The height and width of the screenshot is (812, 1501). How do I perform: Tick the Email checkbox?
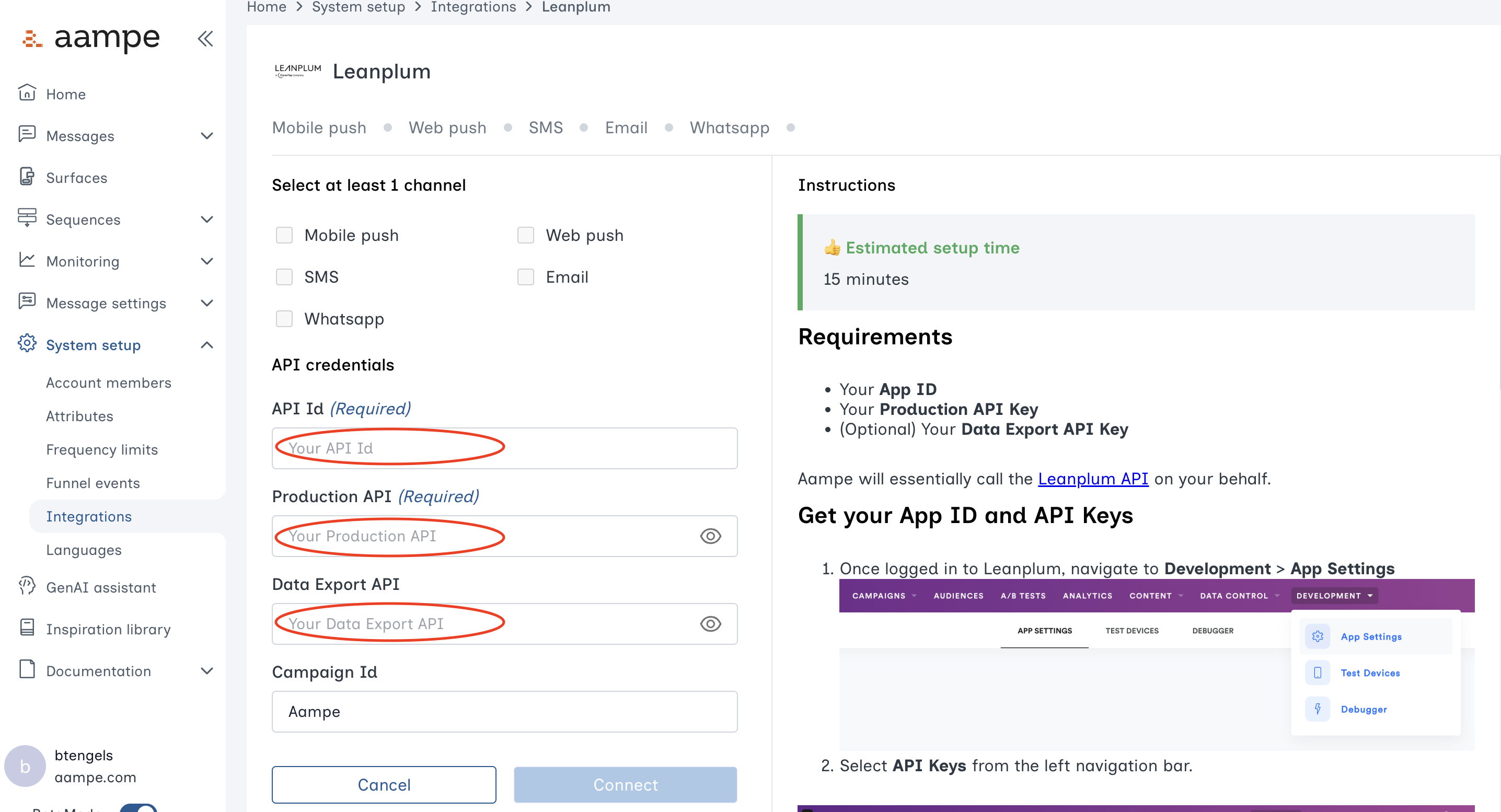coord(526,277)
